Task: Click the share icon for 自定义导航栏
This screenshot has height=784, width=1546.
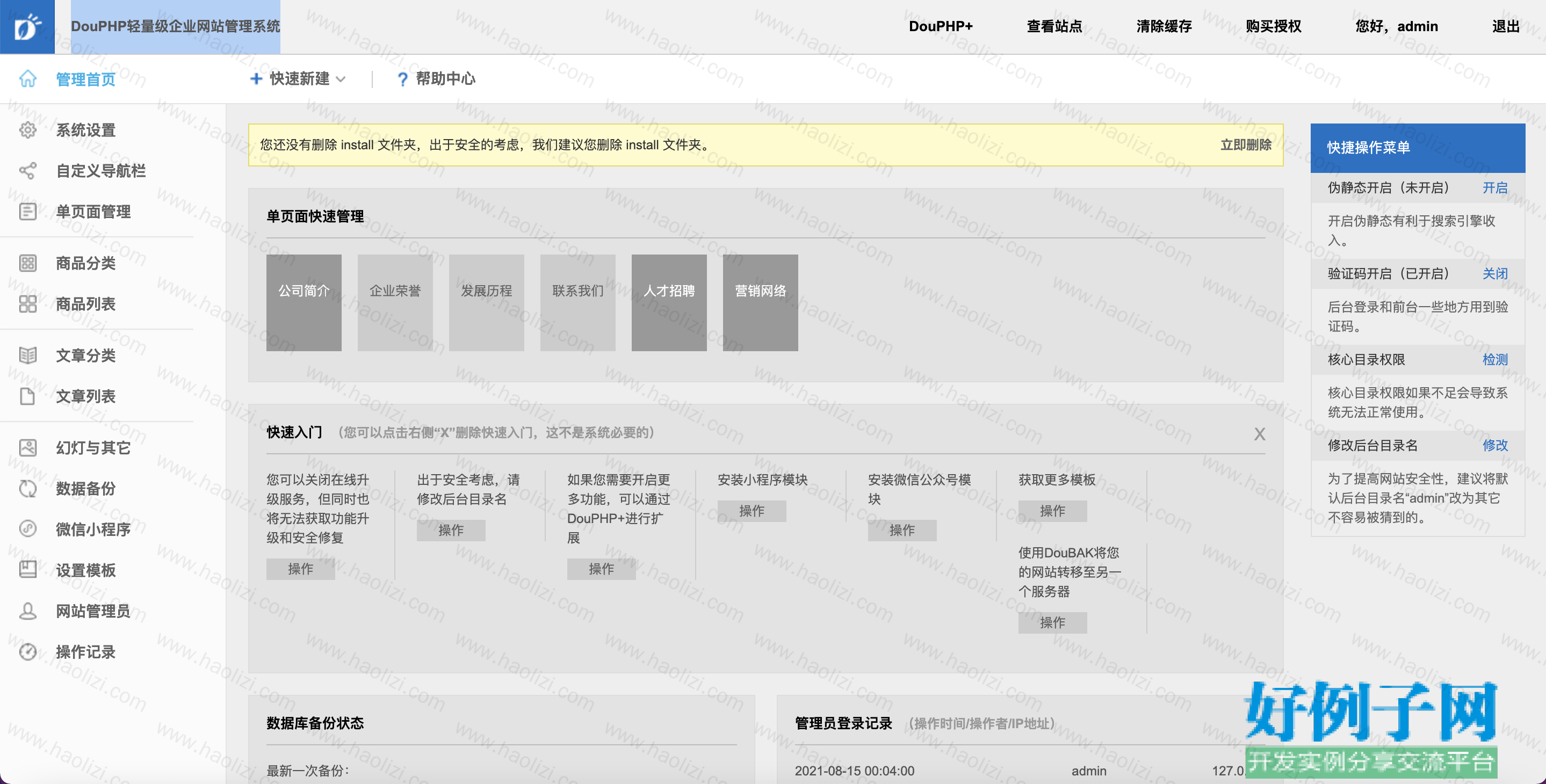Action: click(x=27, y=171)
